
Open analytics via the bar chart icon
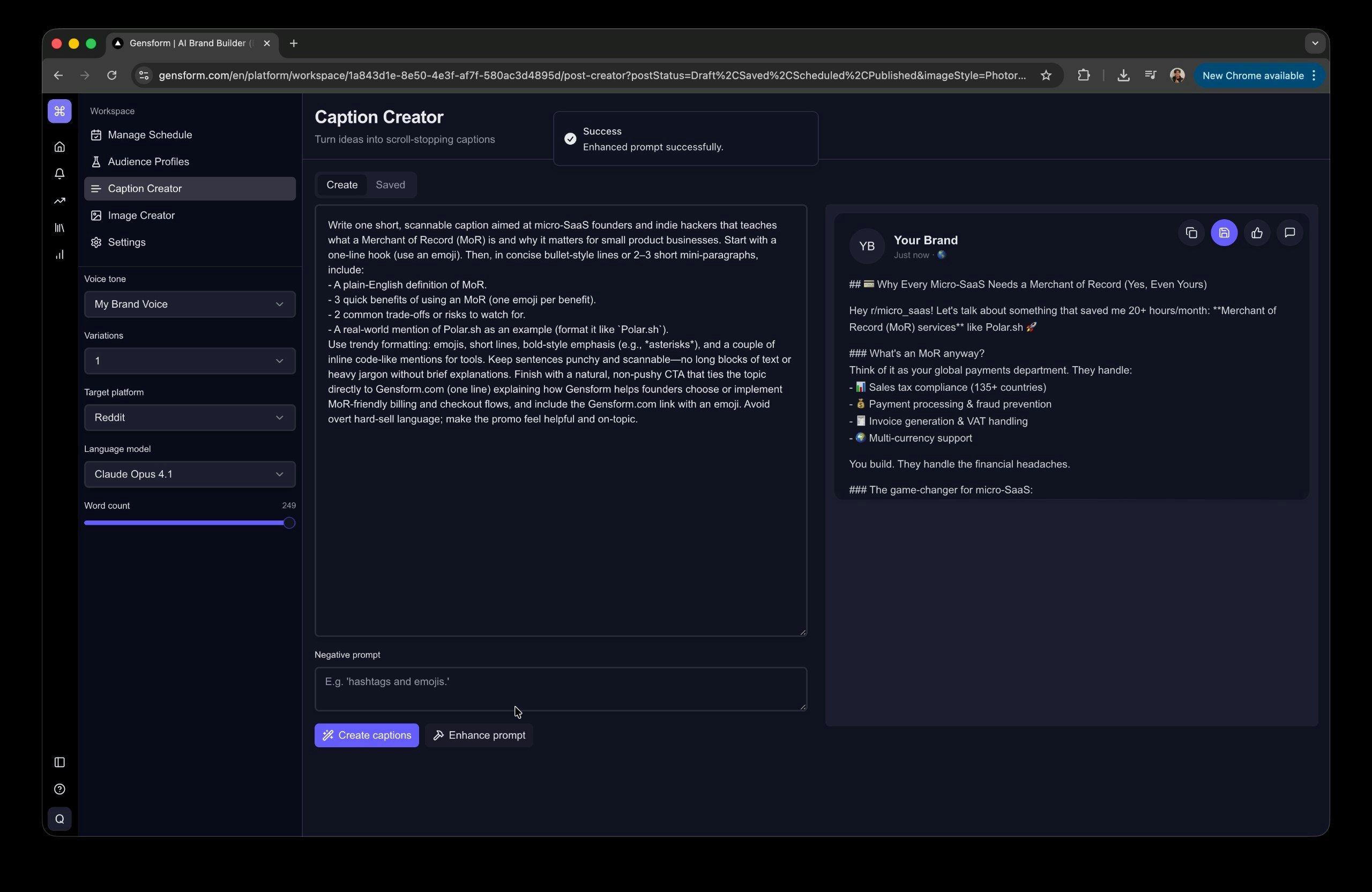tap(59, 254)
